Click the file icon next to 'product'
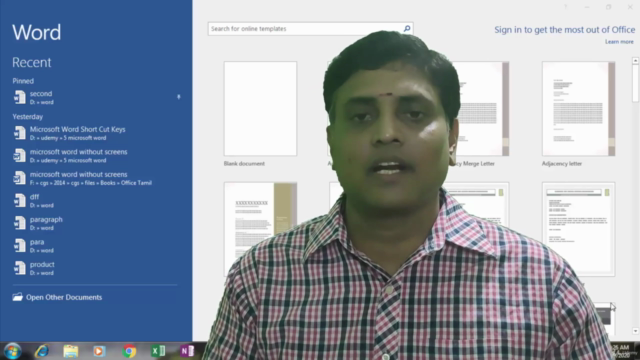640x360 pixels. pyautogui.click(x=20, y=268)
